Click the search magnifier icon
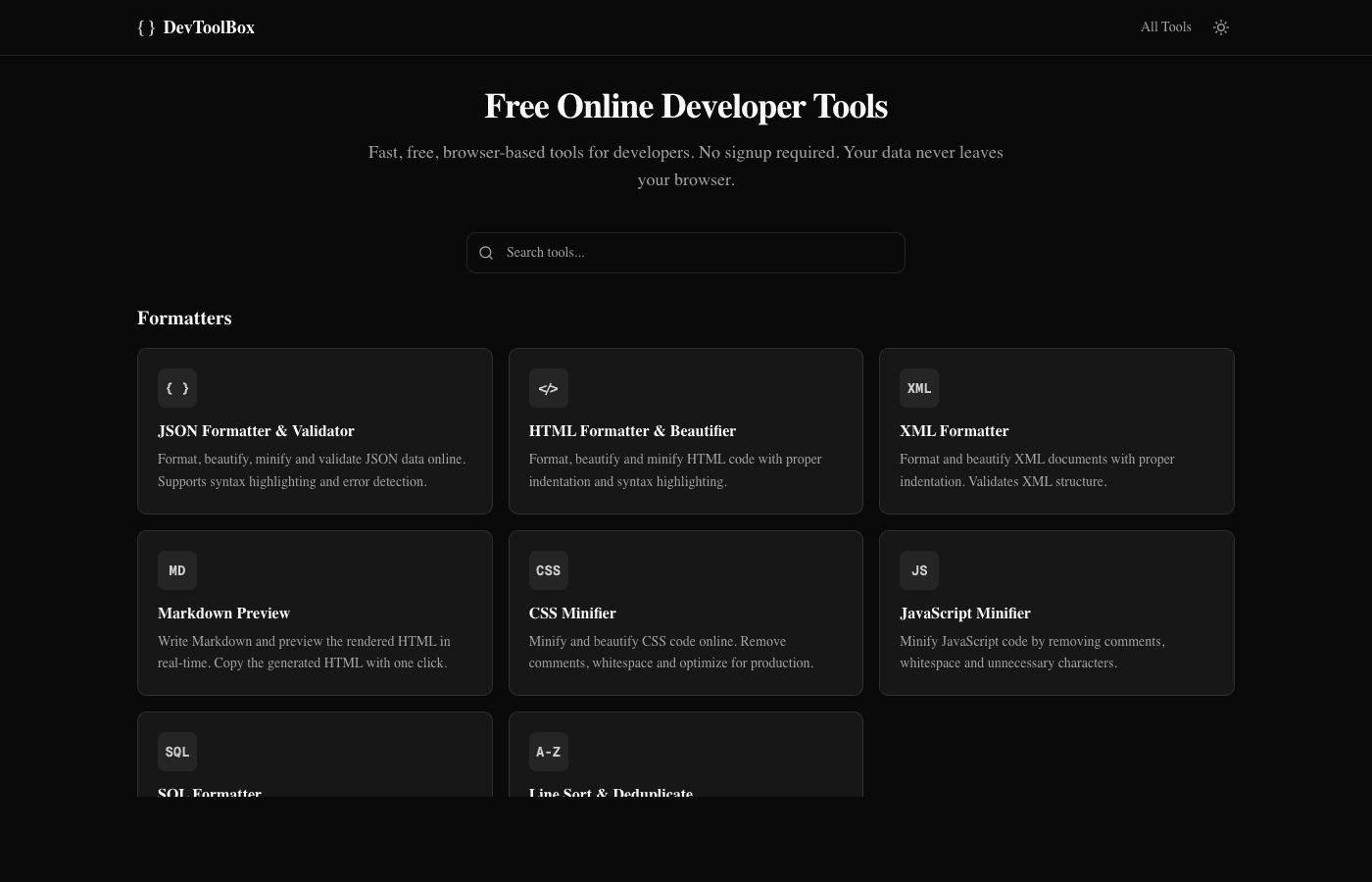Screen dimensions: 1372x882 [486, 253]
